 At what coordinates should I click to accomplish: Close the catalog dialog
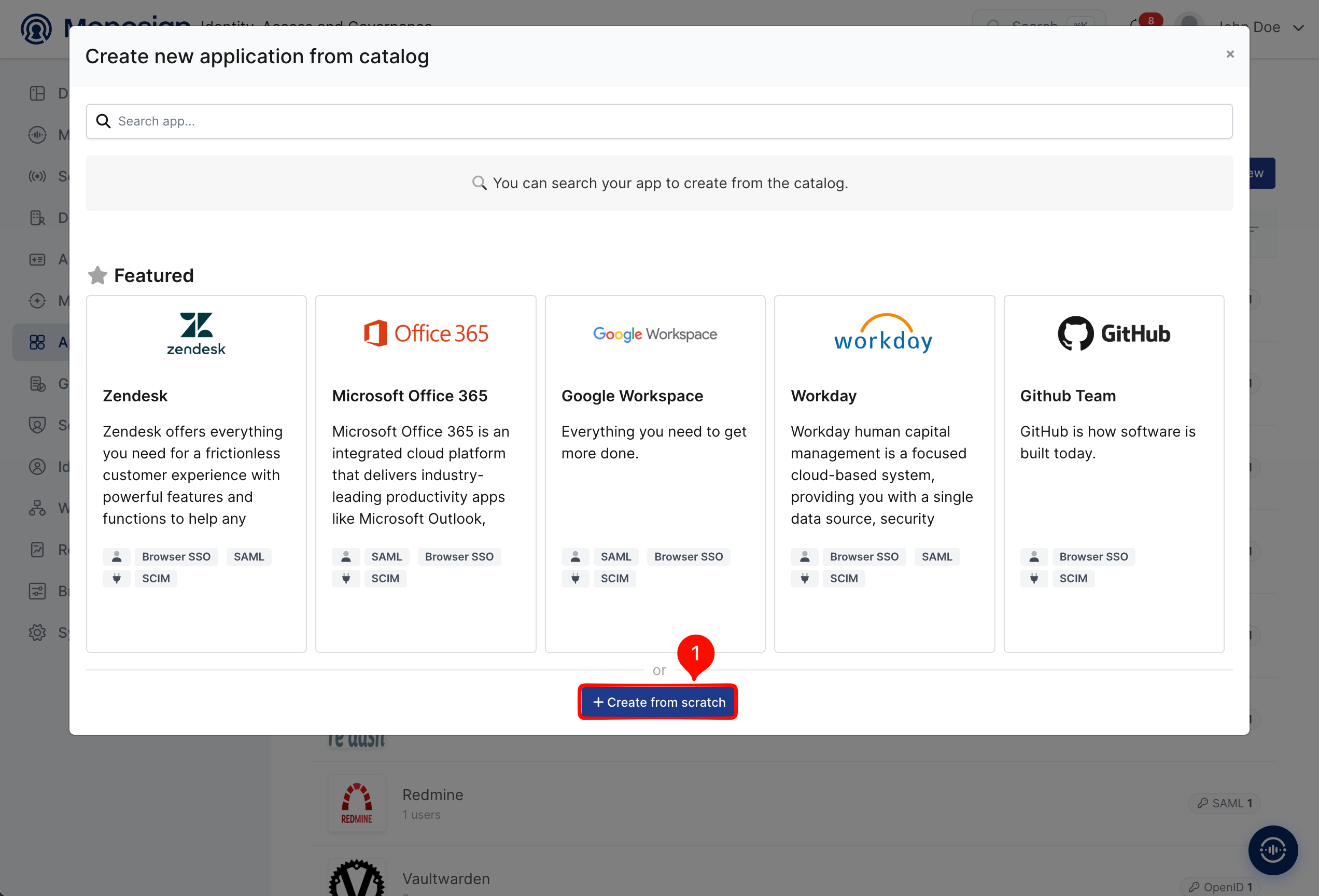pos(1230,54)
